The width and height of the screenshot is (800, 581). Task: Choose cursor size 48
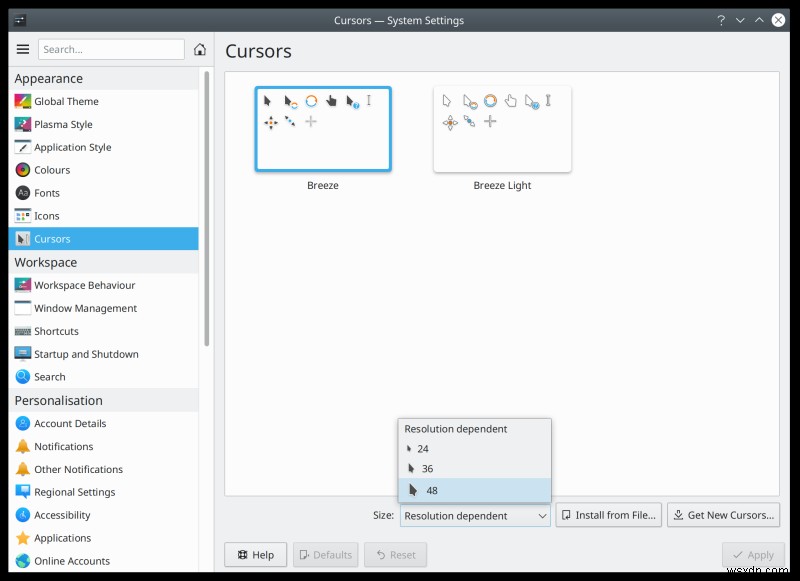click(474, 490)
